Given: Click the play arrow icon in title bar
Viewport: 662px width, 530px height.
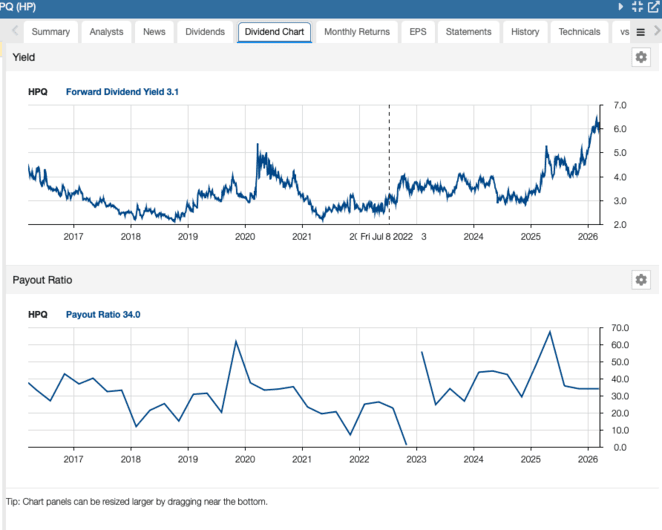Looking at the screenshot, I should pyautogui.click(x=621, y=7).
